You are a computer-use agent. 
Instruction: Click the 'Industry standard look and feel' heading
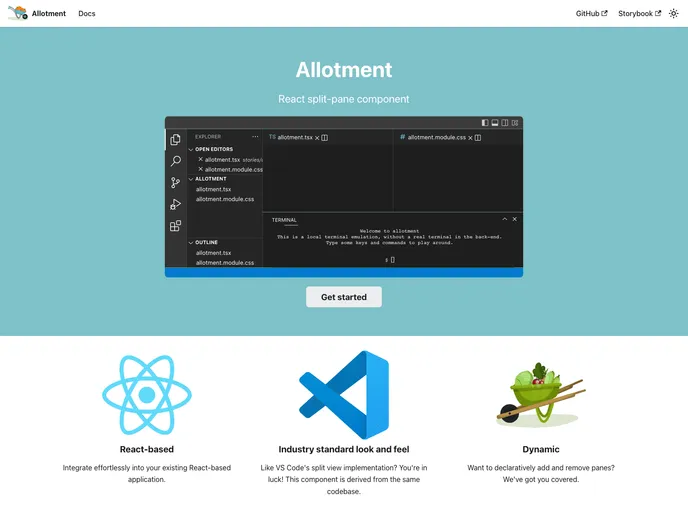(x=344, y=449)
